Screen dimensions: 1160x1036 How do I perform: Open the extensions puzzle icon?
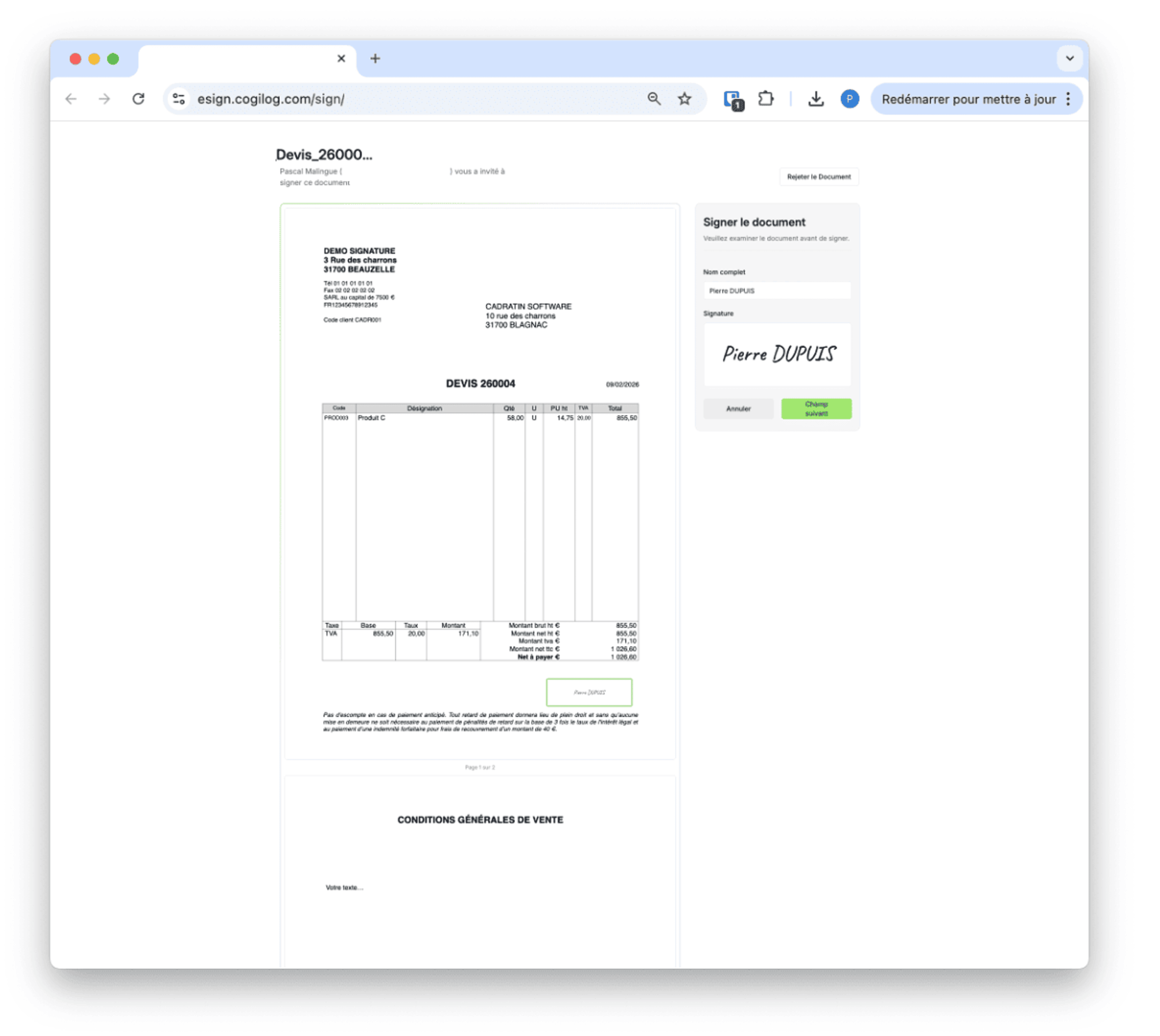pos(766,99)
